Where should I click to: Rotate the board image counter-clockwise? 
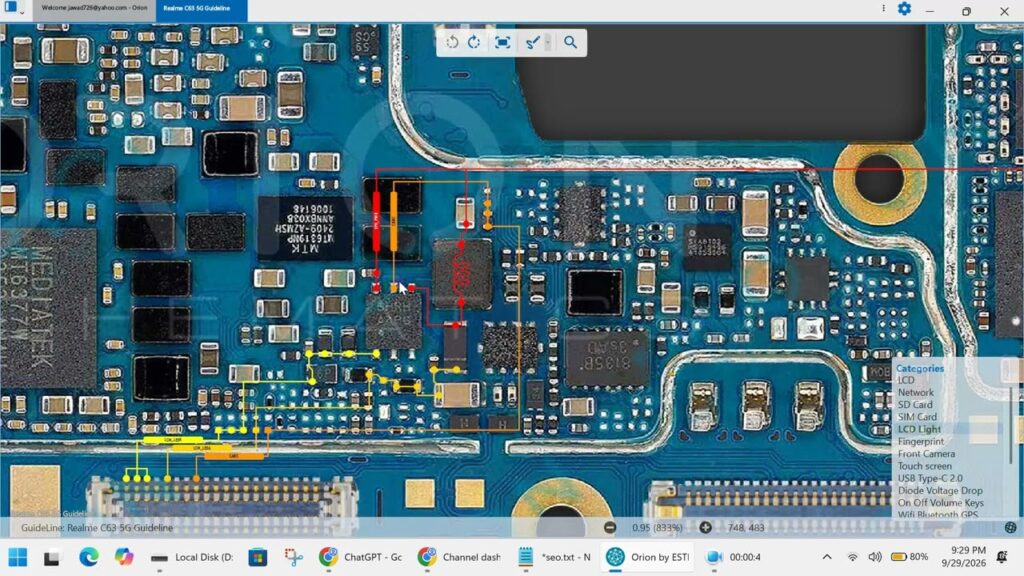(452, 42)
